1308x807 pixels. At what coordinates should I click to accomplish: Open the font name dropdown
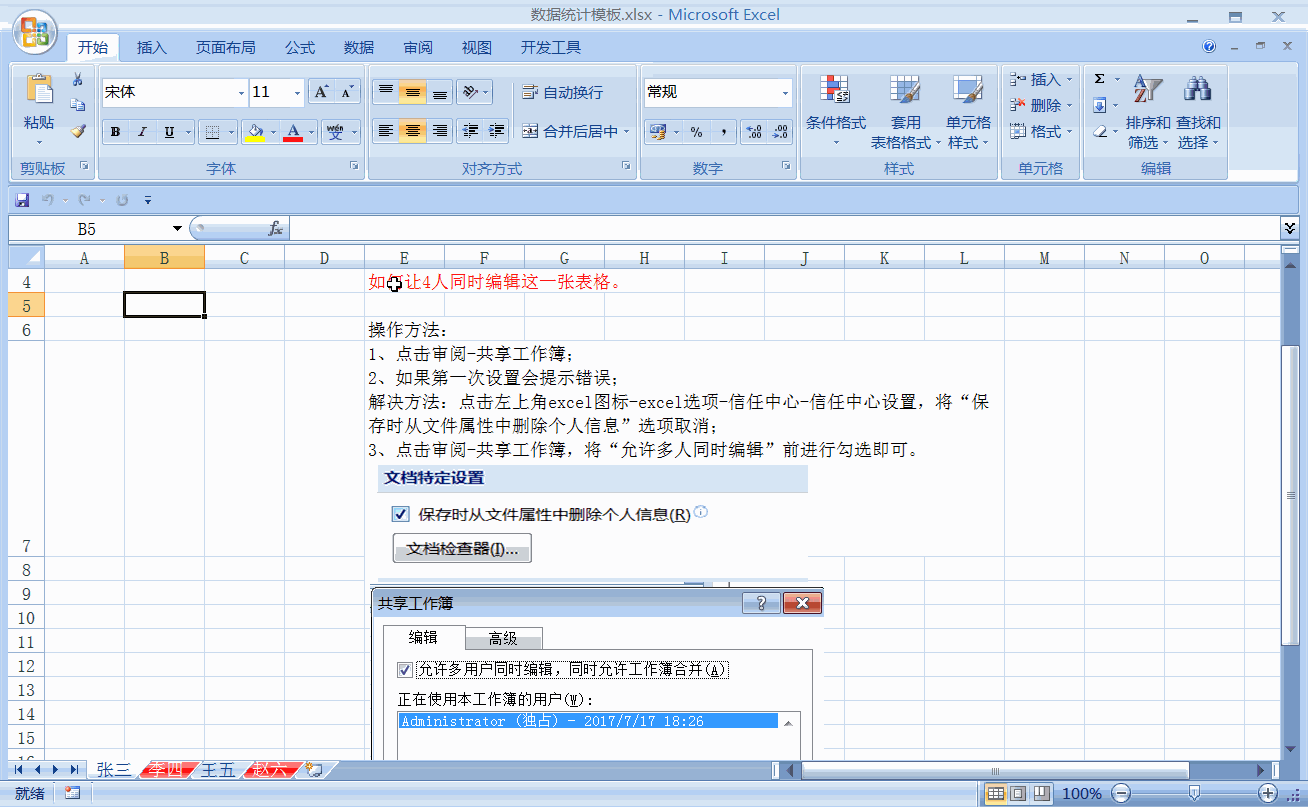coord(241,92)
